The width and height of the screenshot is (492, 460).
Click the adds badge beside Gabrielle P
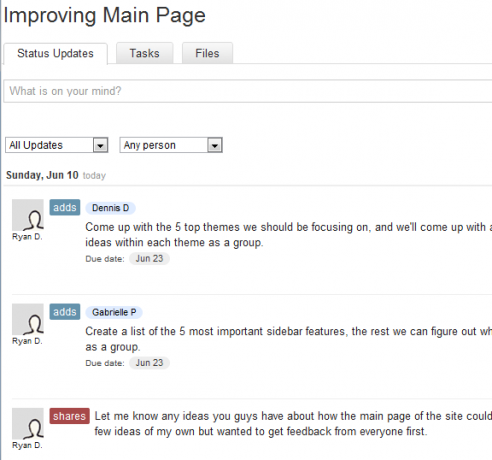(x=65, y=312)
